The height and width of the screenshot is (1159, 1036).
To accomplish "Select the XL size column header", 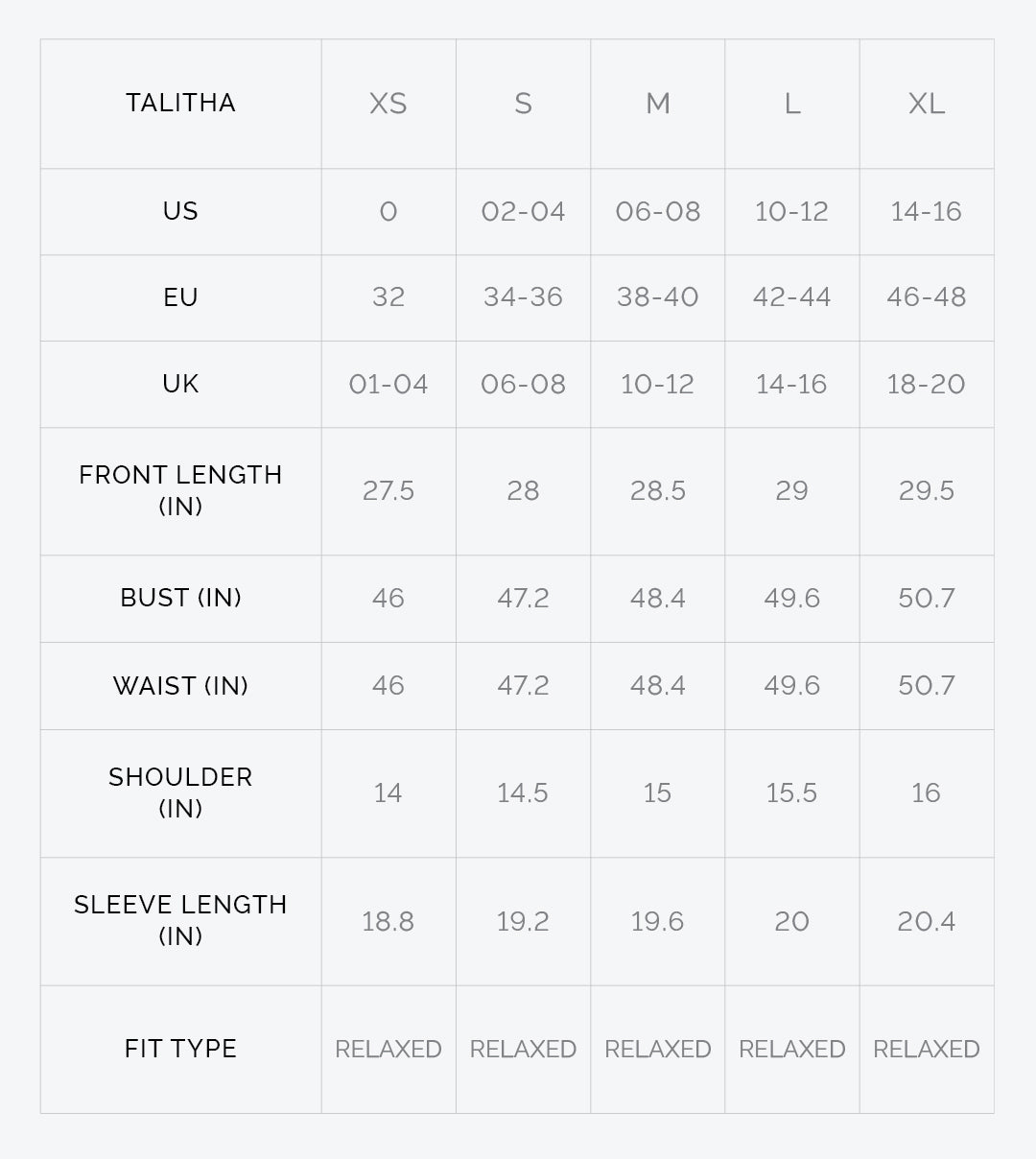I will pyautogui.click(x=927, y=104).
